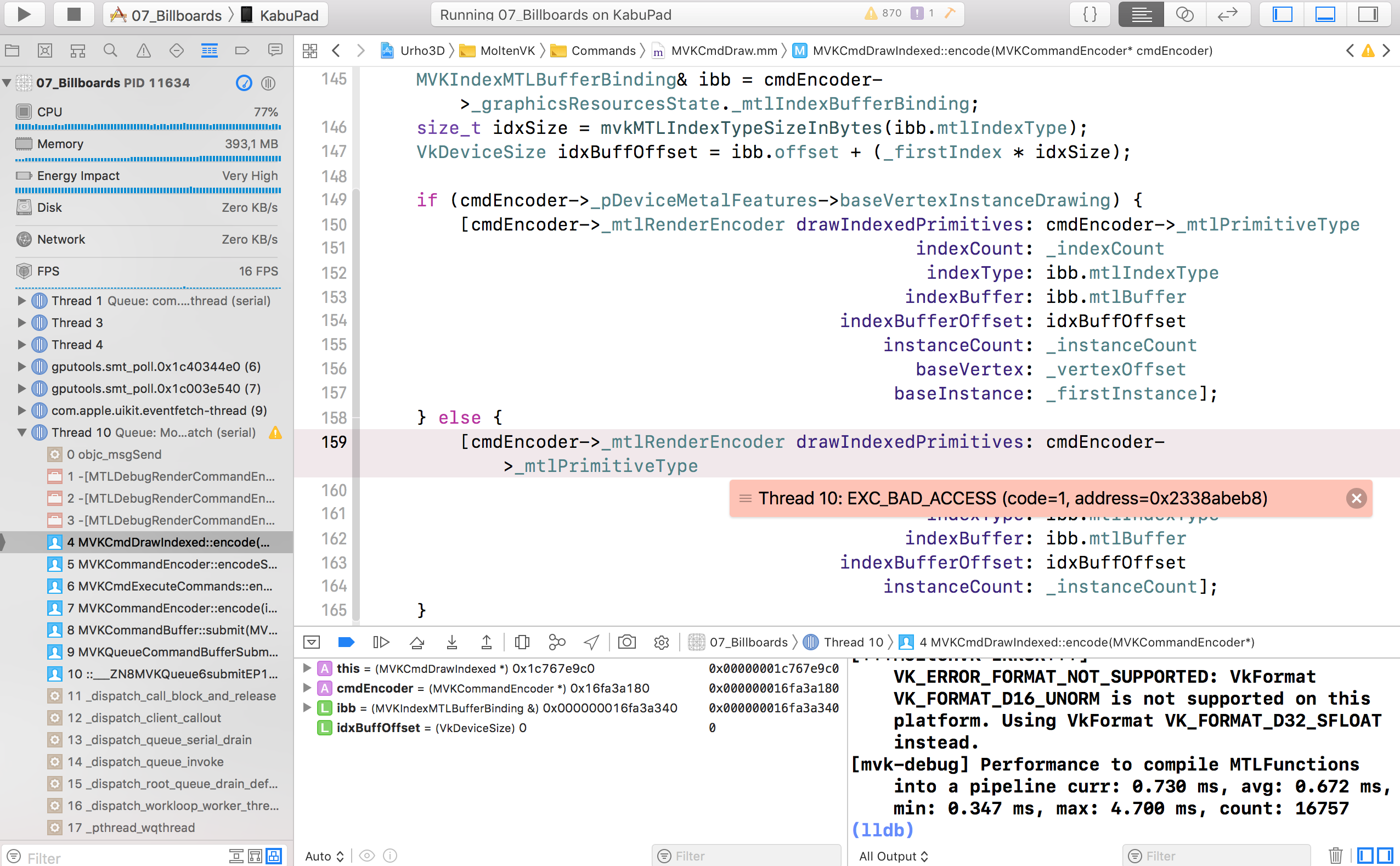Expand Thread 3 disclosure triangle

coord(22,323)
